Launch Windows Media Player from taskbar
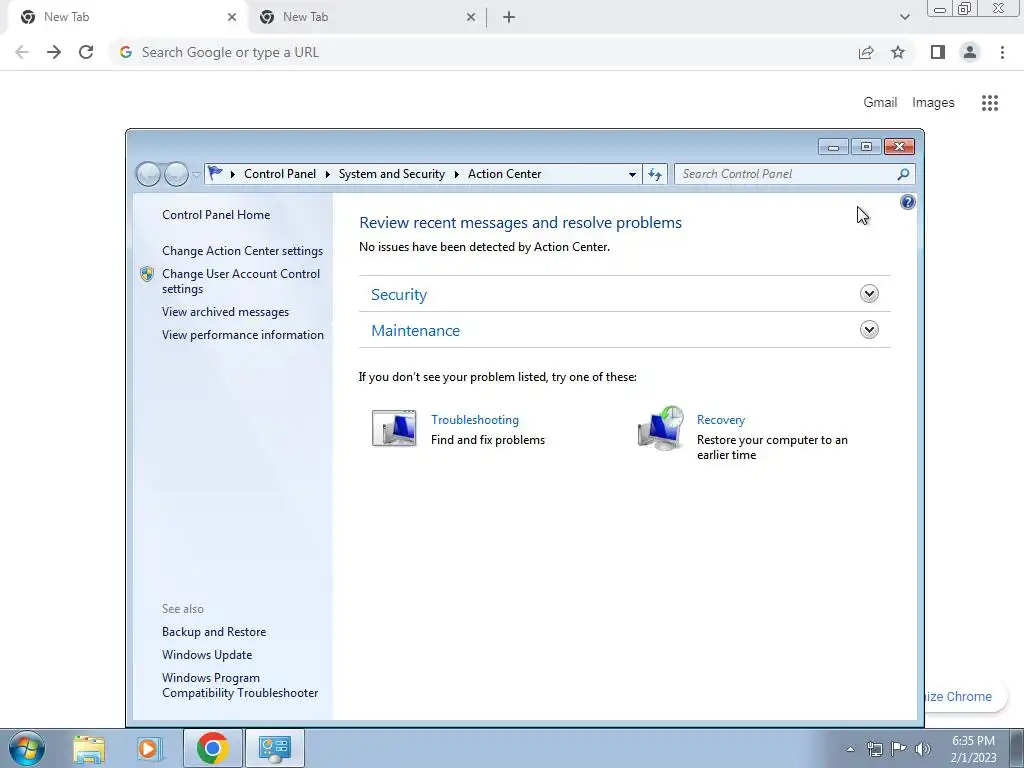1024x768 pixels. click(x=150, y=748)
